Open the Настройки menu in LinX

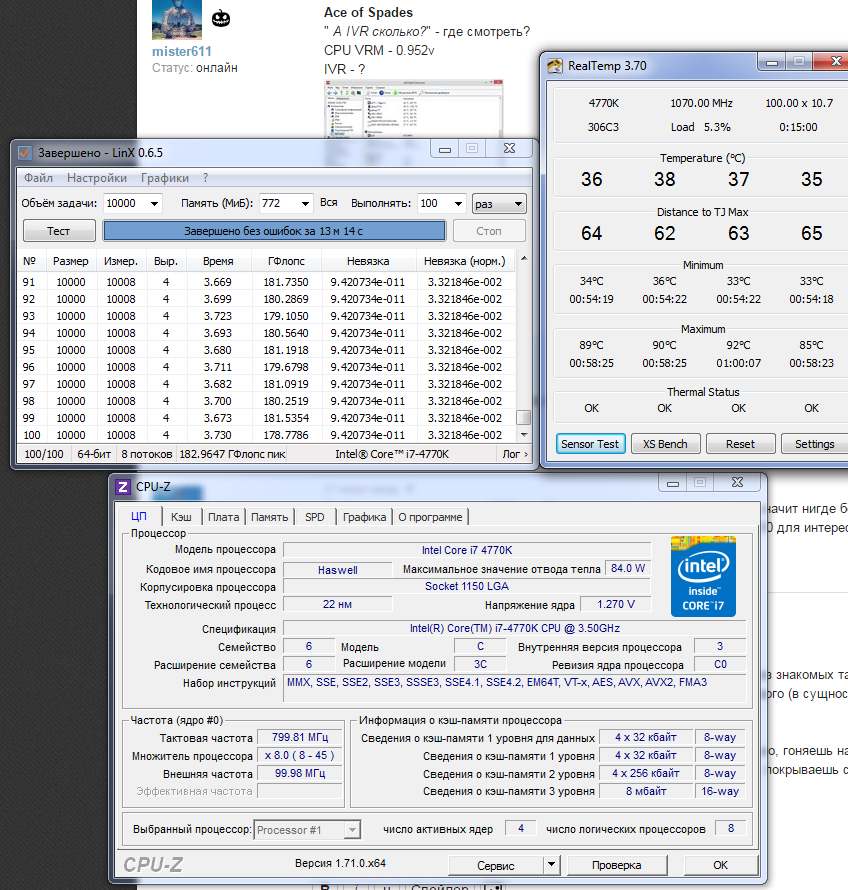click(x=97, y=178)
